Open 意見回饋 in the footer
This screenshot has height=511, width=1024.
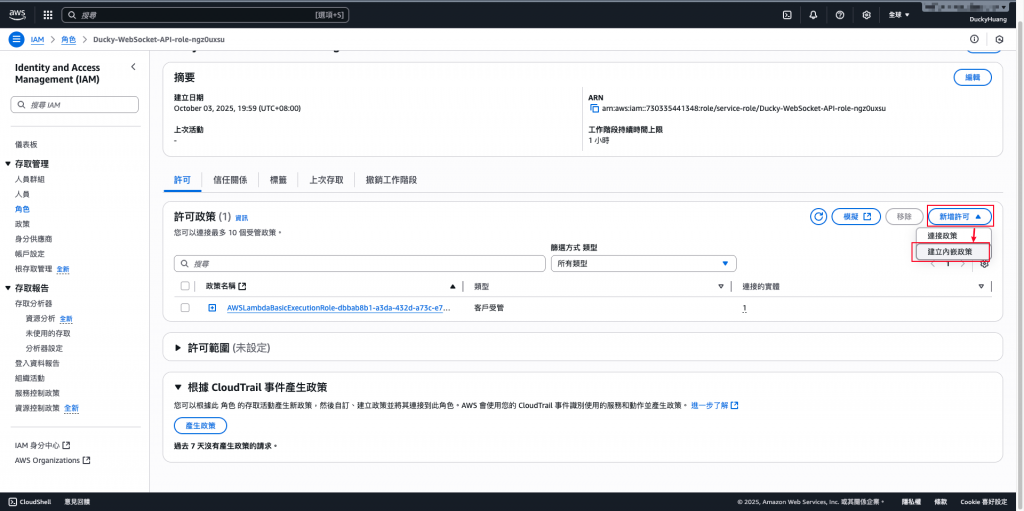[77, 502]
